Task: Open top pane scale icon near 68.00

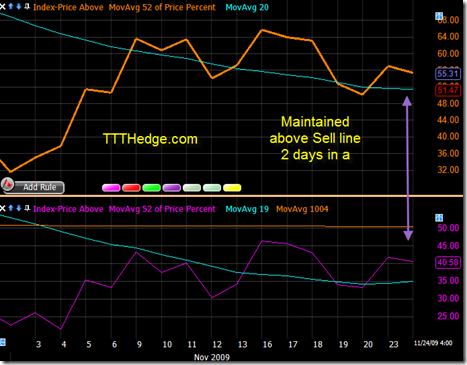Action: tap(439, 16)
